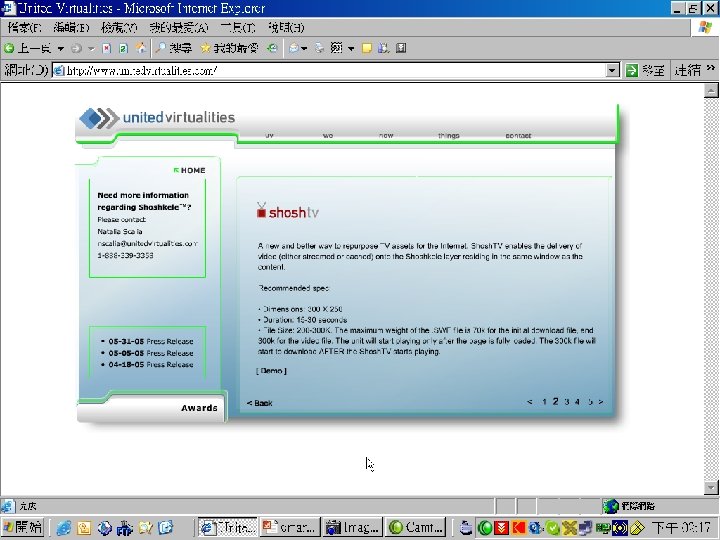720x540 pixels.
Task: Click the Home page toolbar icon
Action: [141, 48]
